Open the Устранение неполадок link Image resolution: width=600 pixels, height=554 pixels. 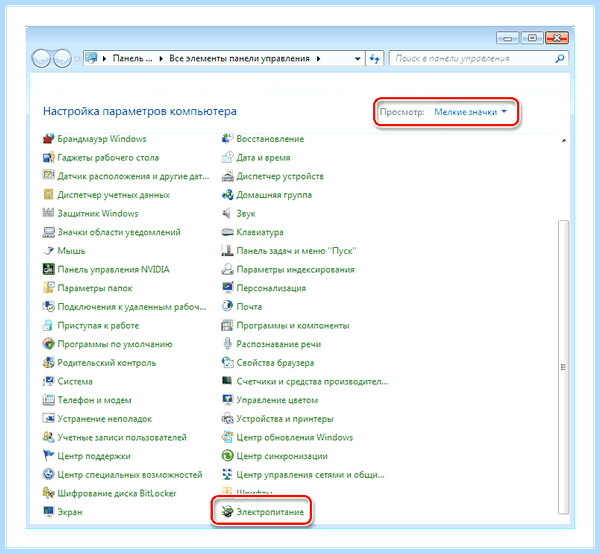point(104,419)
